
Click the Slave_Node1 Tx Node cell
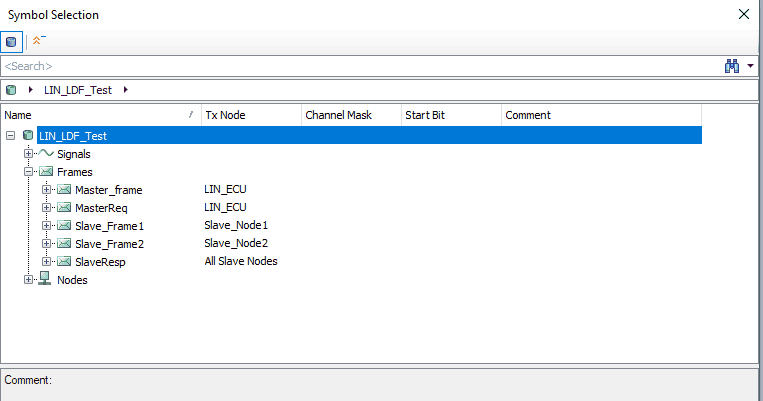coord(236,225)
